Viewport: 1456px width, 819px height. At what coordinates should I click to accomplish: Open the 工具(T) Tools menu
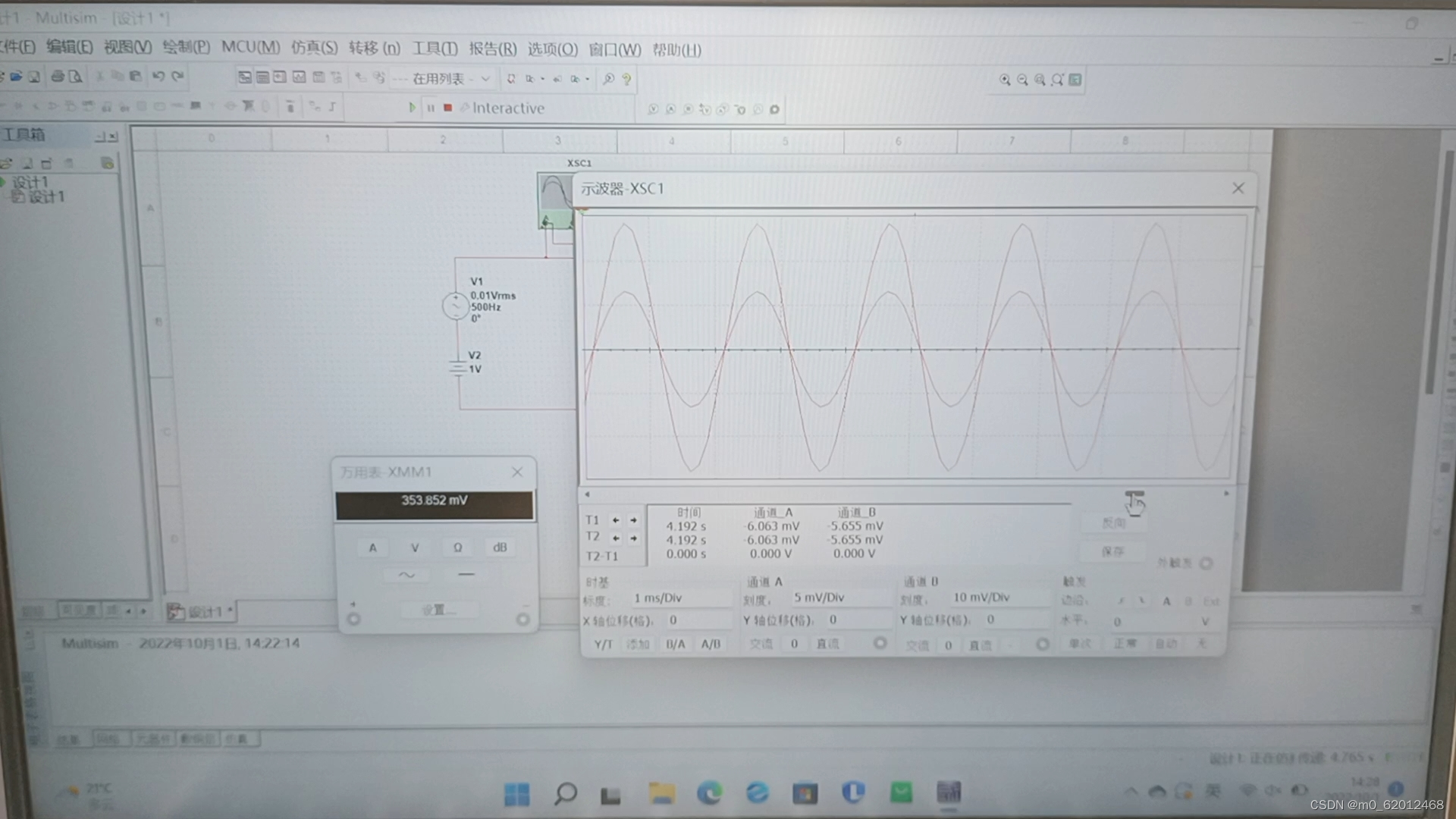click(x=435, y=49)
